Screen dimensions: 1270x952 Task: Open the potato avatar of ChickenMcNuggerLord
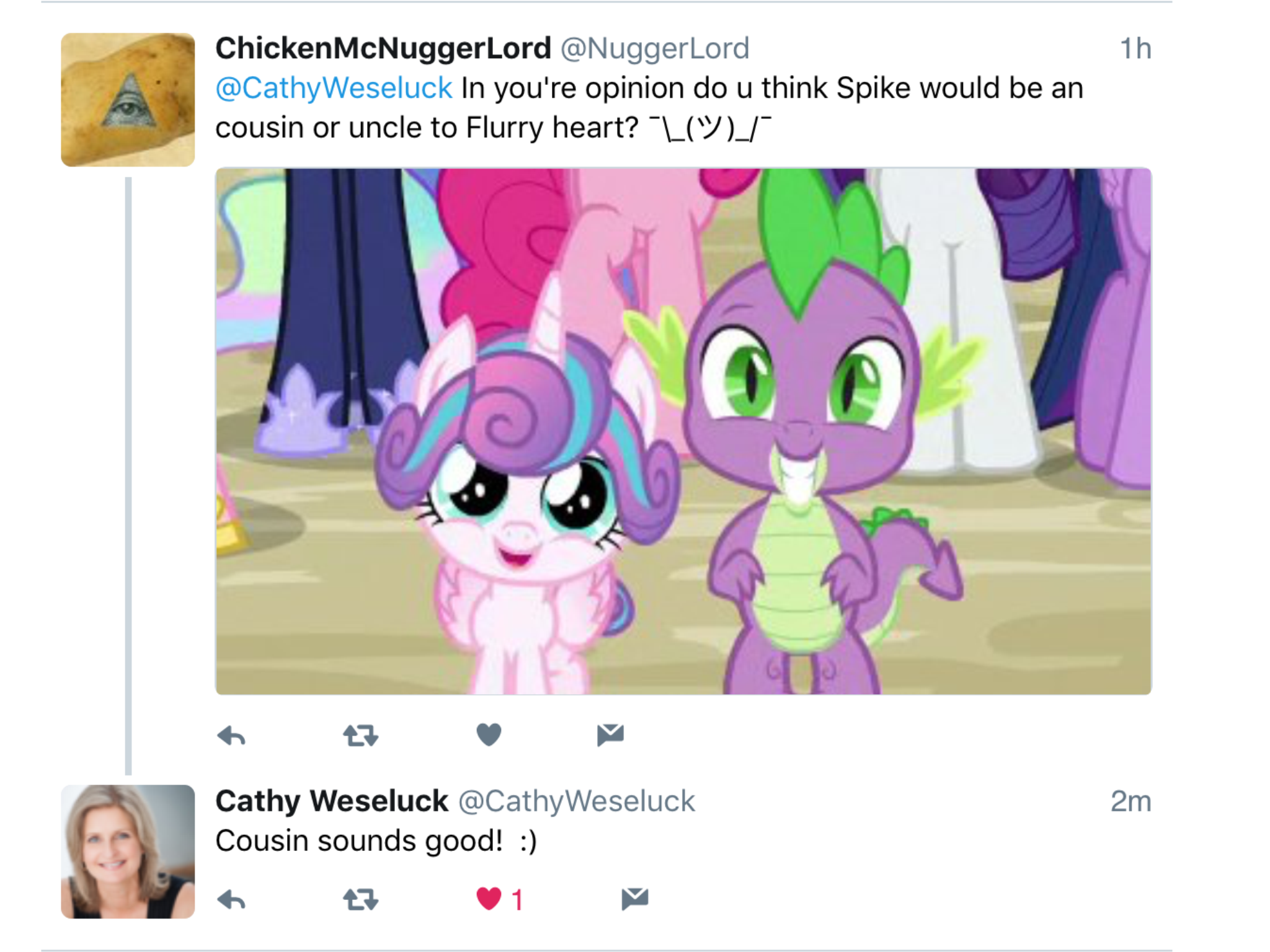[x=128, y=100]
